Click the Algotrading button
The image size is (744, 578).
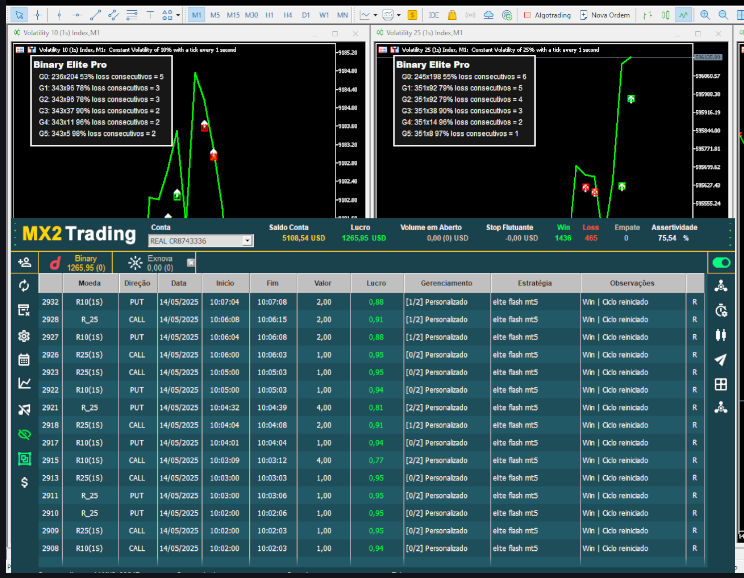pos(550,15)
